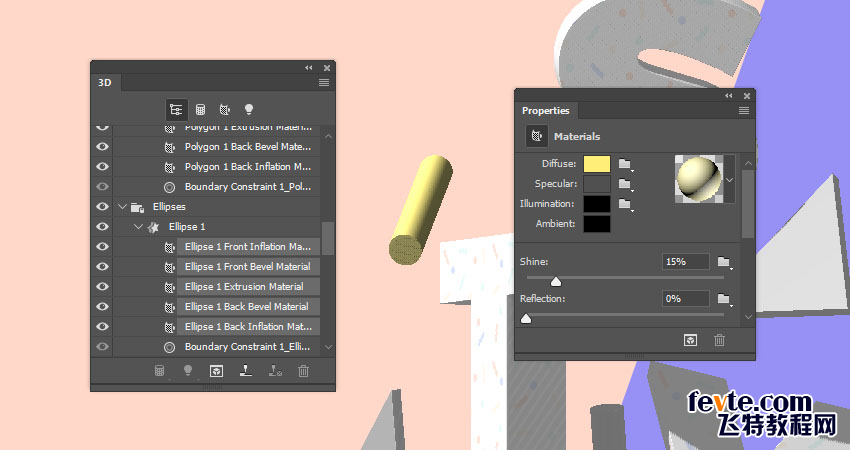850x450 pixels.
Task: Click the Shine slider handle
Action: coord(556,281)
